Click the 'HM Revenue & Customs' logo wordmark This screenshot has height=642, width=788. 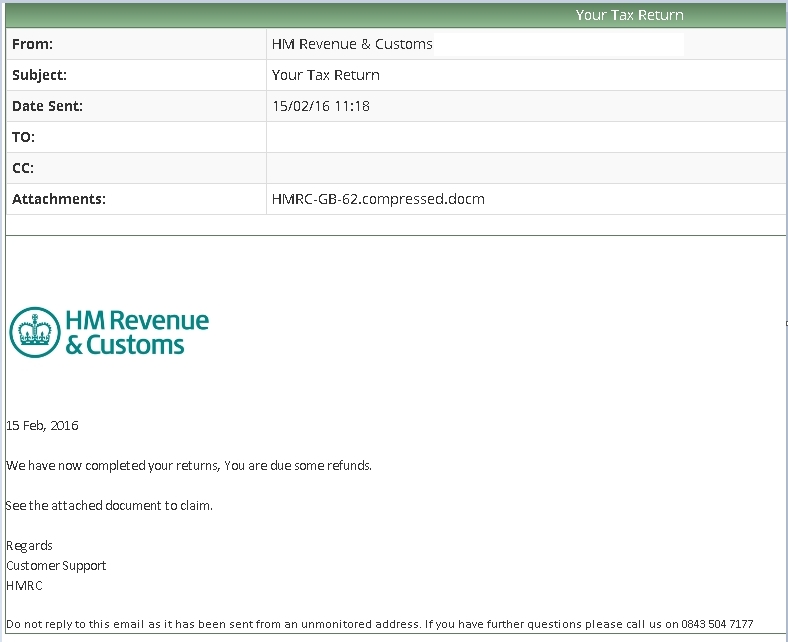click(137, 332)
